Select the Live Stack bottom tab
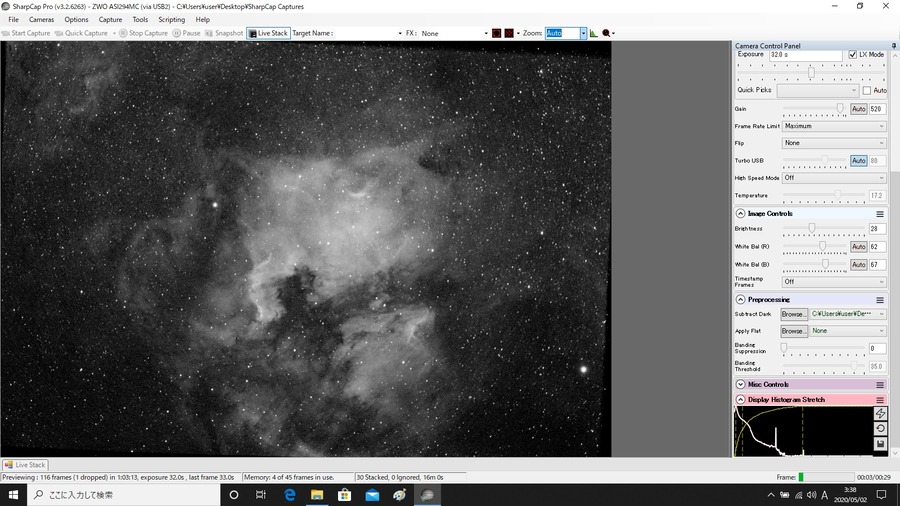This screenshot has width=900, height=506. pyautogui.click(x=25, y=465)
